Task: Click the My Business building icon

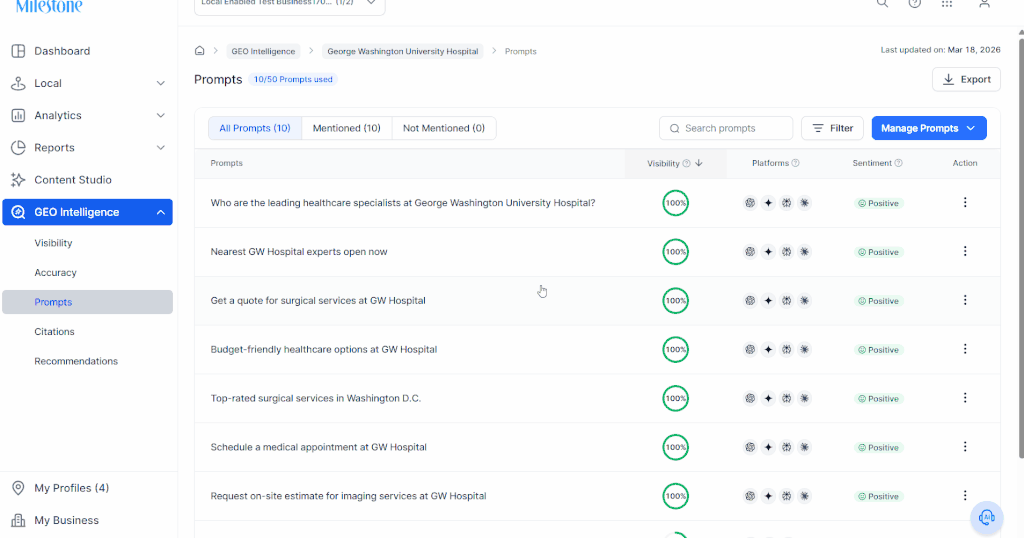Action: pos(18,520)
